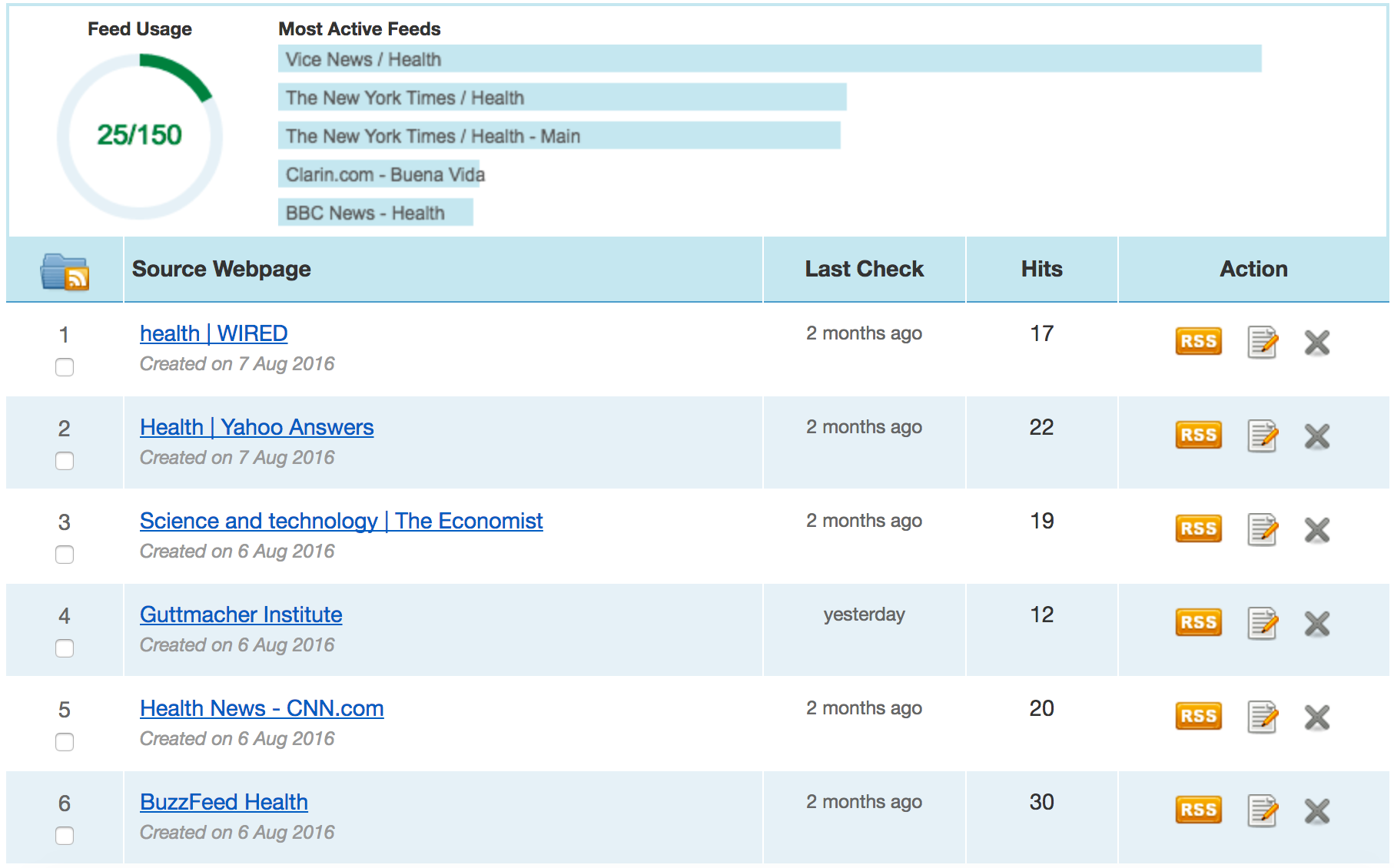Tick the checkbox for row 3 The Economist

[65, 555]
